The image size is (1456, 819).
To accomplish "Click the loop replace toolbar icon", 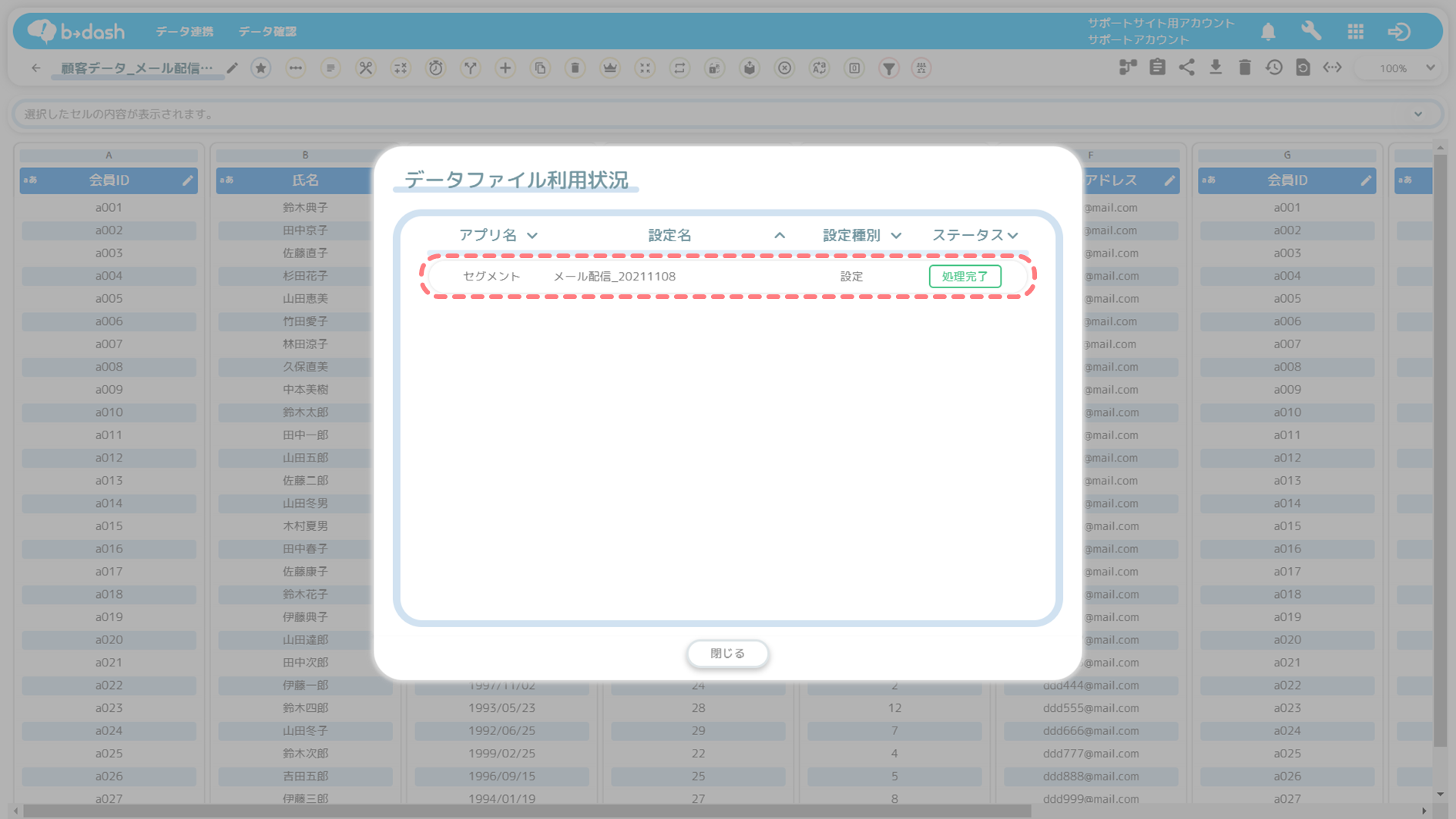I will pyautogui.click(x=679, y=68).
